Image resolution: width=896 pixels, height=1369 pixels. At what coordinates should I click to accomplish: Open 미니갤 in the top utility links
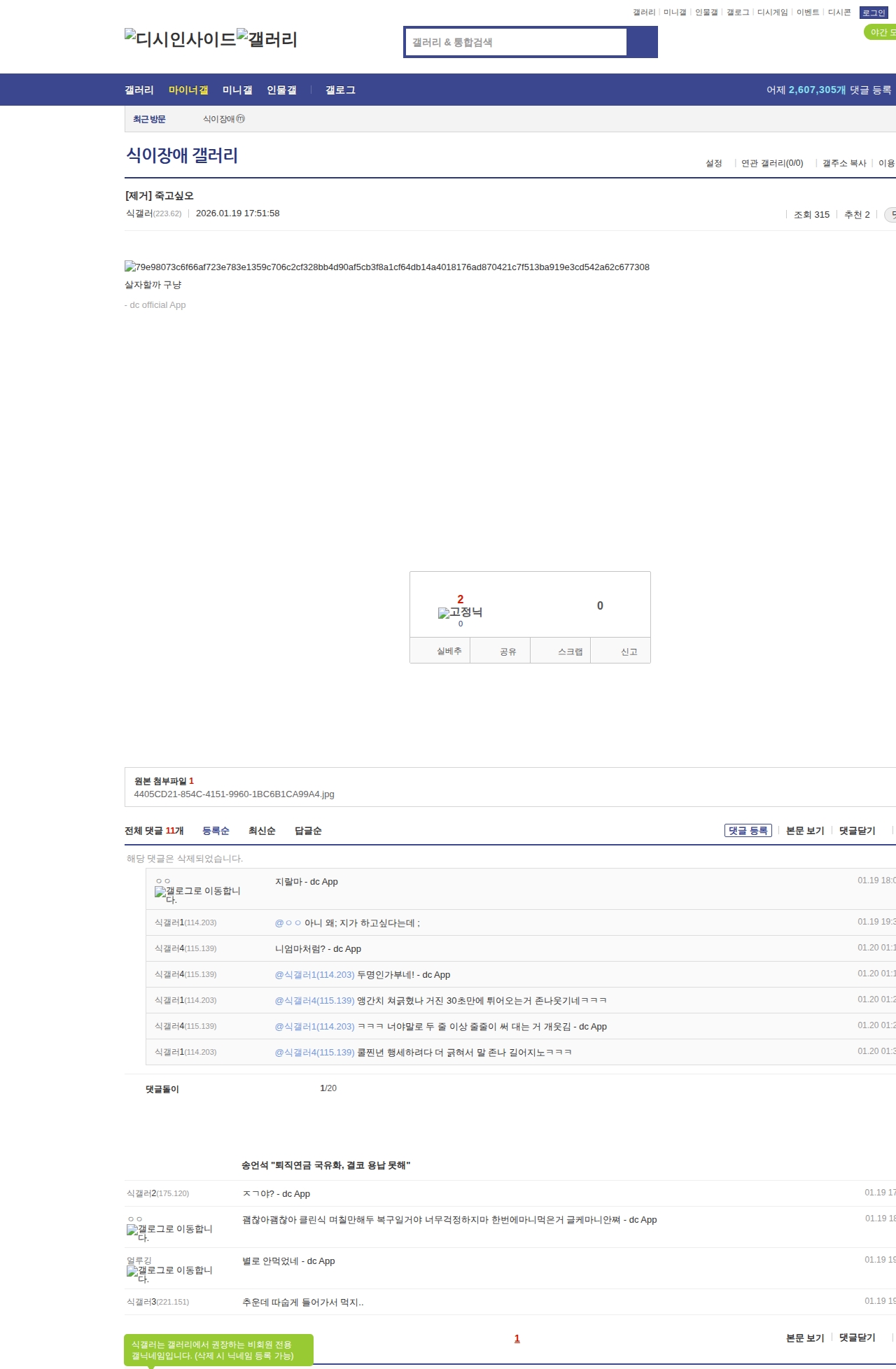[675, 12]
